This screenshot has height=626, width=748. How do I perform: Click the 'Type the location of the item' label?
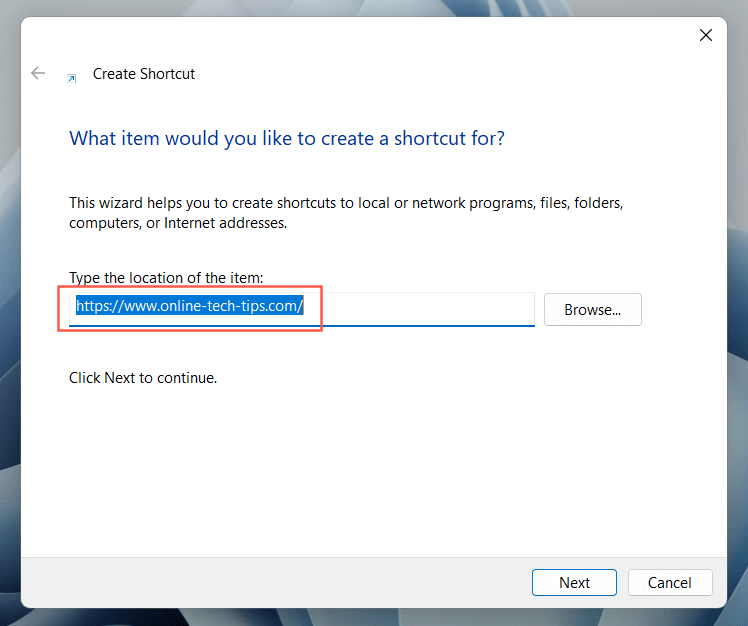pos(166,277)
